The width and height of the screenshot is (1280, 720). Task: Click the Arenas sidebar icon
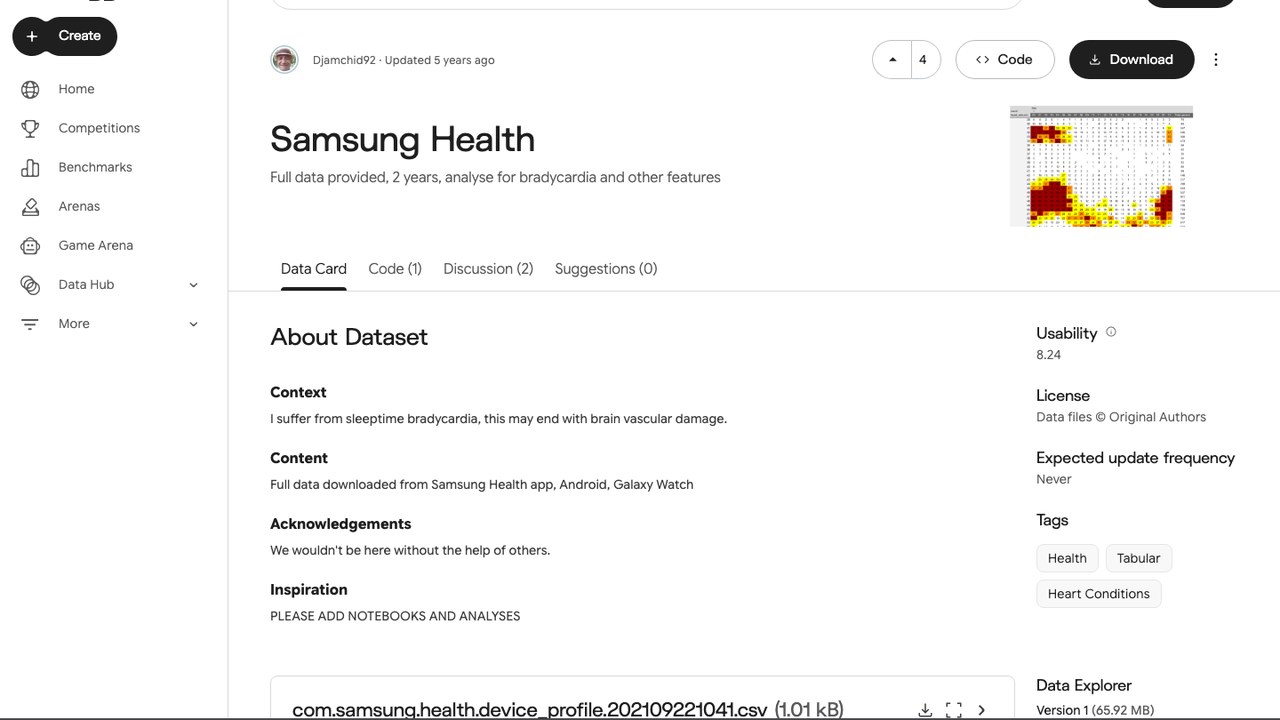coord(30,206)
